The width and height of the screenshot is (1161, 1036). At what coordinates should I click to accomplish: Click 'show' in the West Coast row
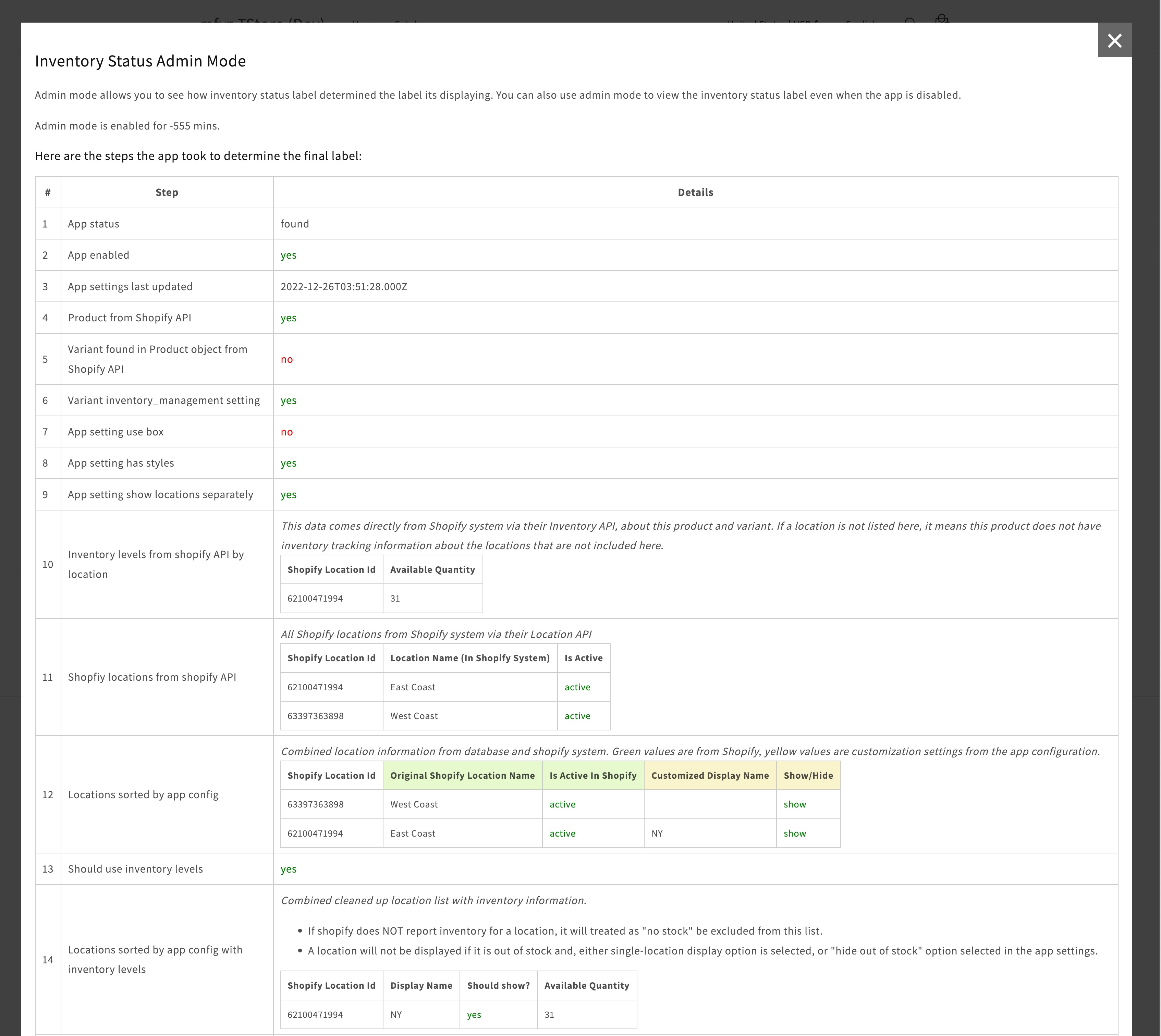tap(794, 804)
